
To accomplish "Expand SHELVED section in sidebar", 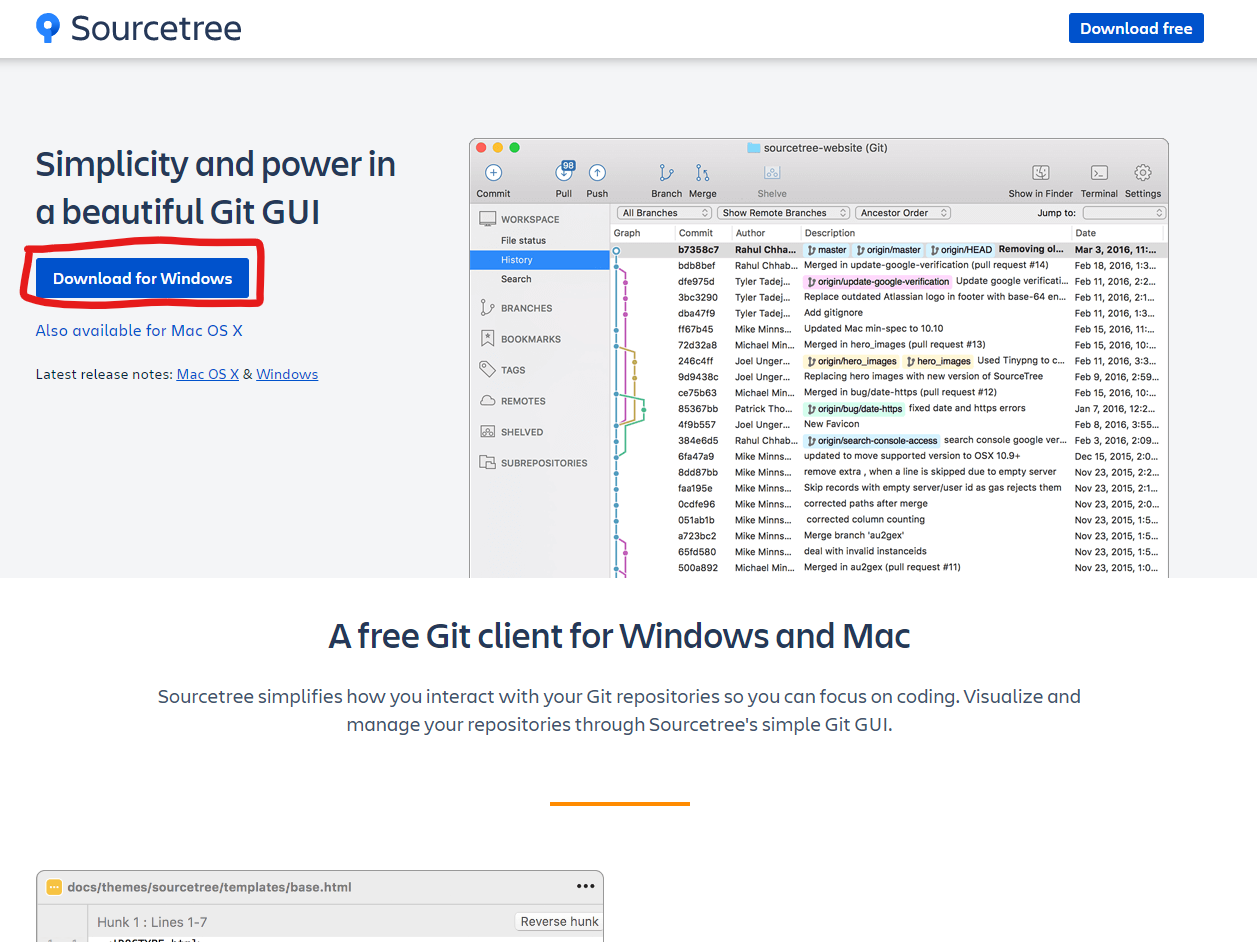I will click(x=522, y=432).
